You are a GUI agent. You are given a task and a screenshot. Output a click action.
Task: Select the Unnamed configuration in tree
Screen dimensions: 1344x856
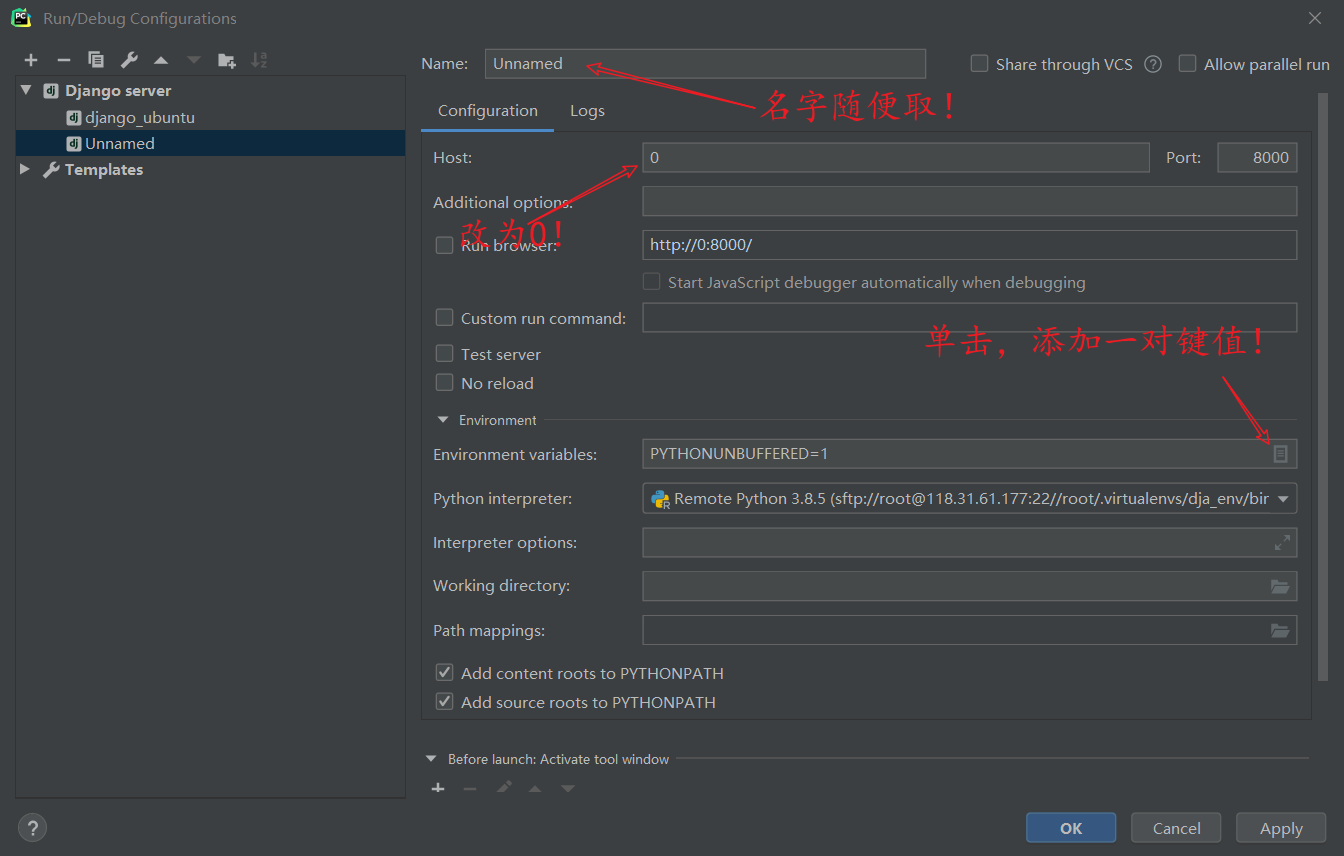click(x=120, y=144)
